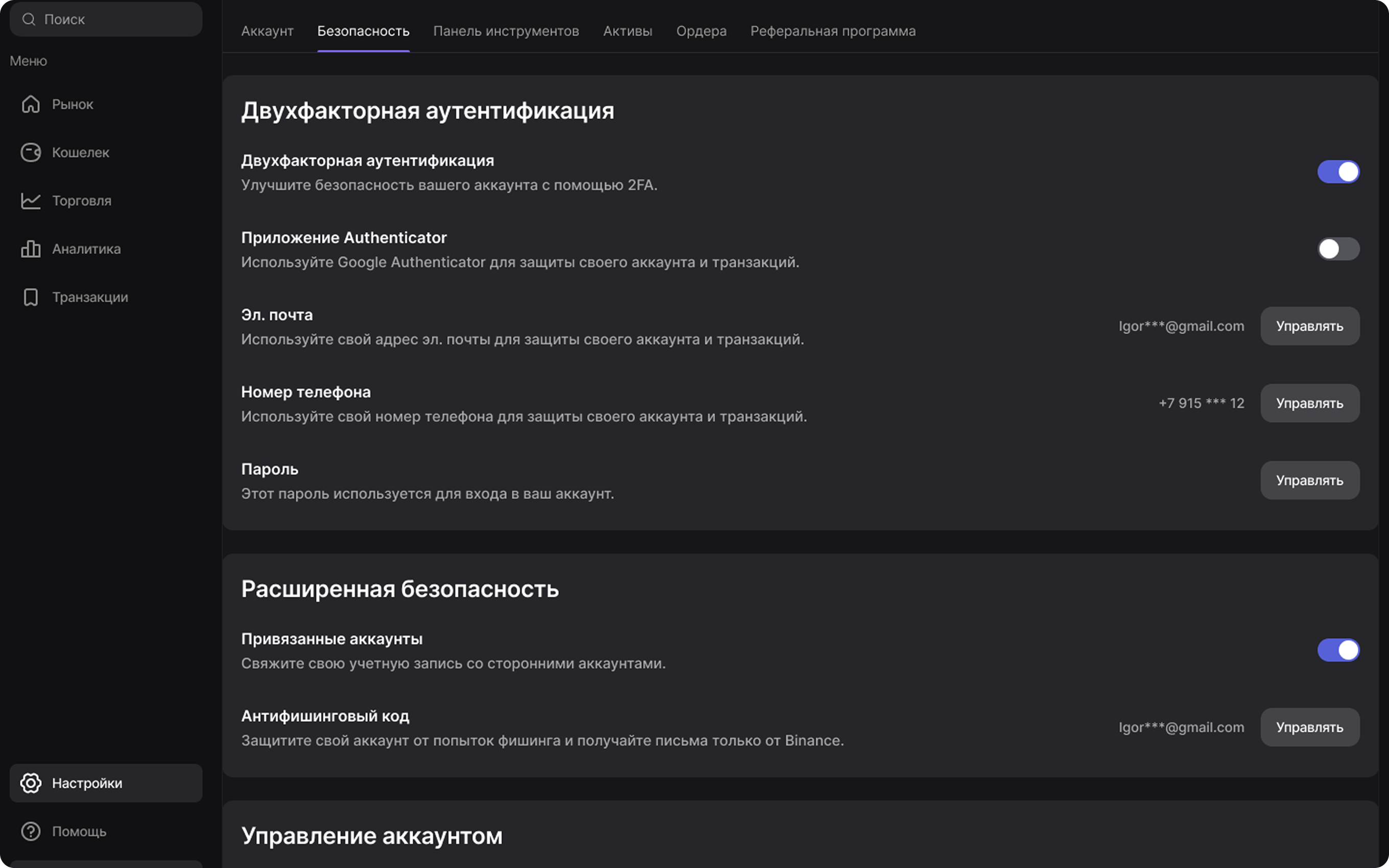This screenshot has height=868, width=1389.
Task: Open the Реферальная программа tab
Action: coord(833,31)
